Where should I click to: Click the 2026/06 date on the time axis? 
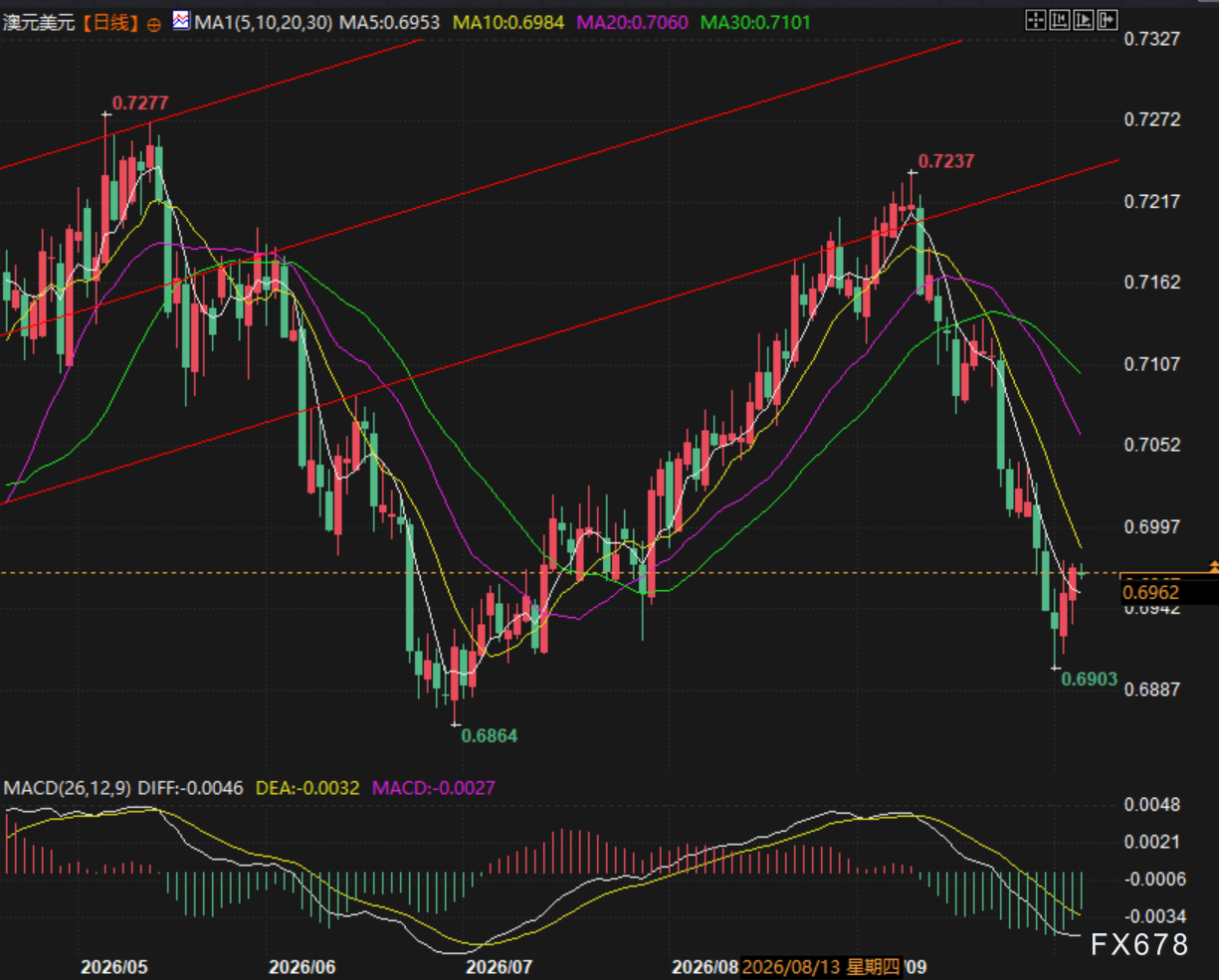[303, 967]
